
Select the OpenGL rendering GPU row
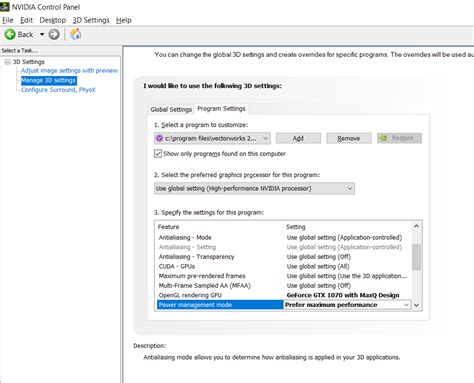coord(283,295)
